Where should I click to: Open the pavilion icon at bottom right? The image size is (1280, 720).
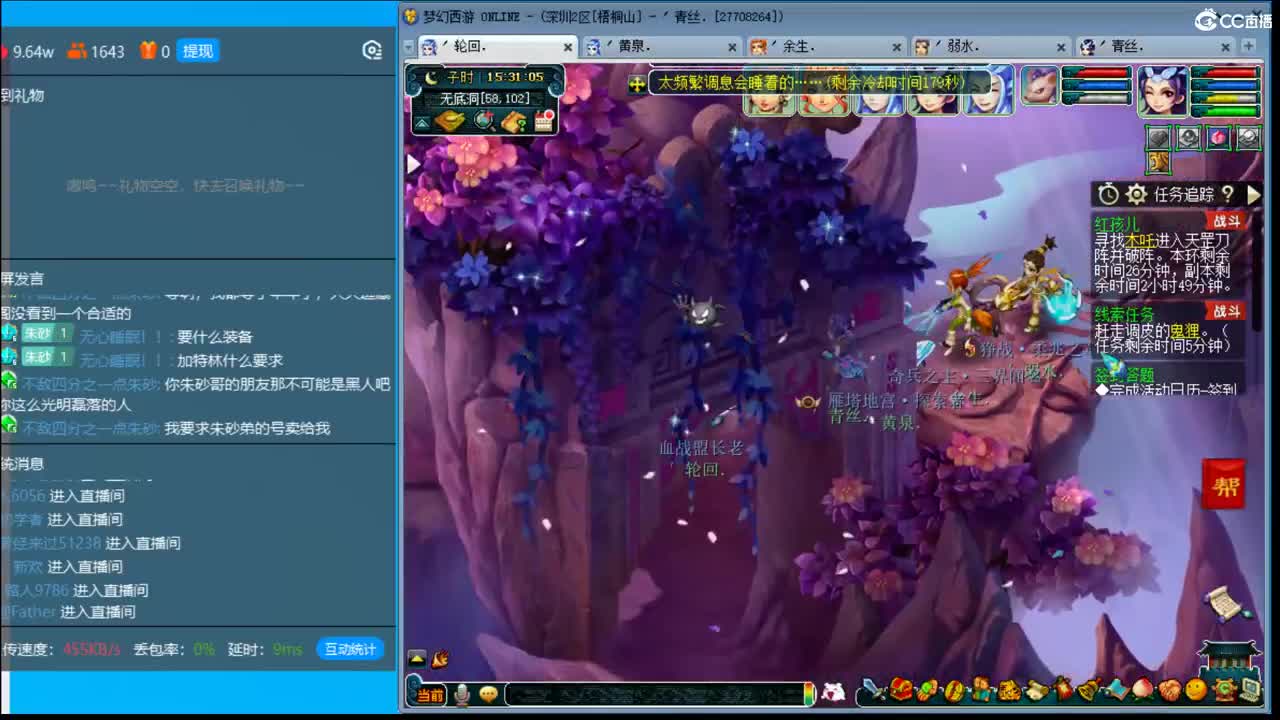[x=1228, y=656]
